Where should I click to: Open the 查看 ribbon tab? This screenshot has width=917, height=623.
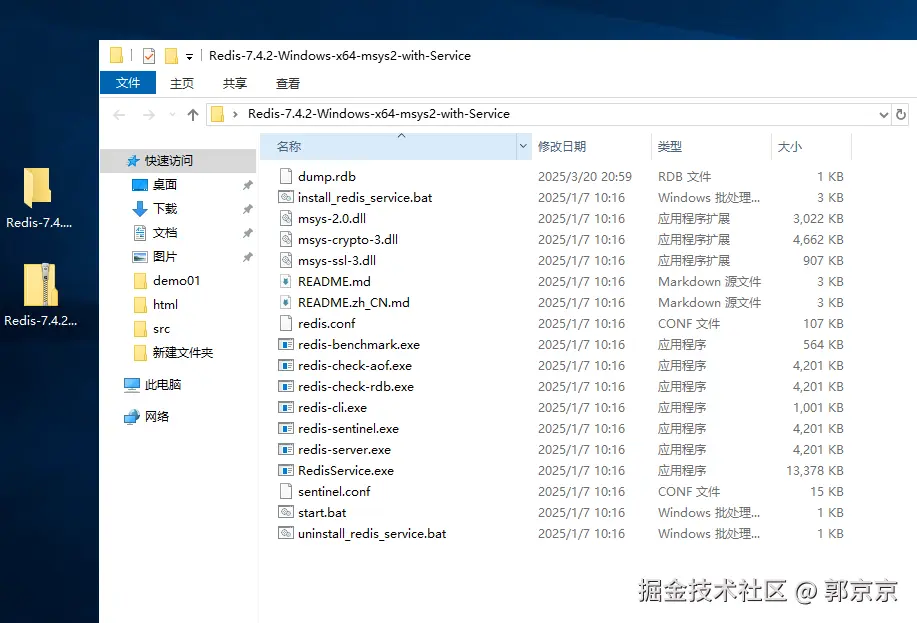[288, 84]
